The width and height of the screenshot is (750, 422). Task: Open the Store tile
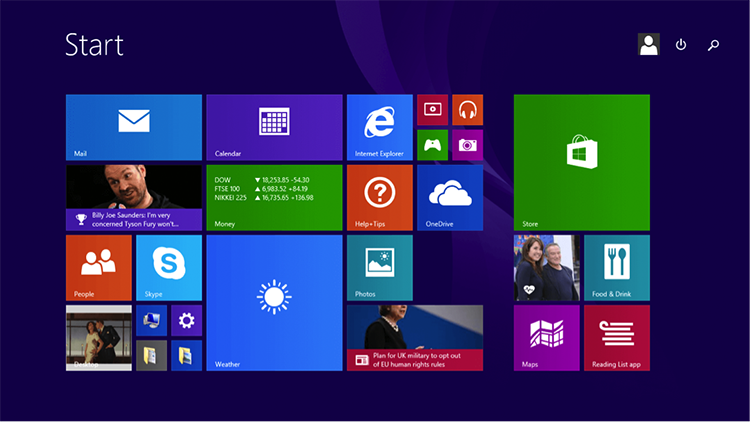click(582, 163)
